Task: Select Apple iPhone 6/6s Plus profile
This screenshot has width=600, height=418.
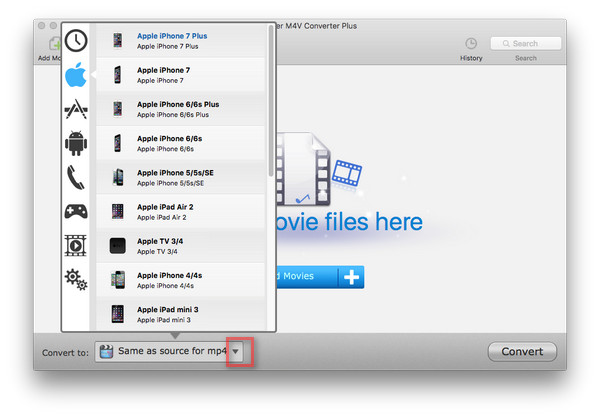Action: pyautogui.click(x=180, y=109)
